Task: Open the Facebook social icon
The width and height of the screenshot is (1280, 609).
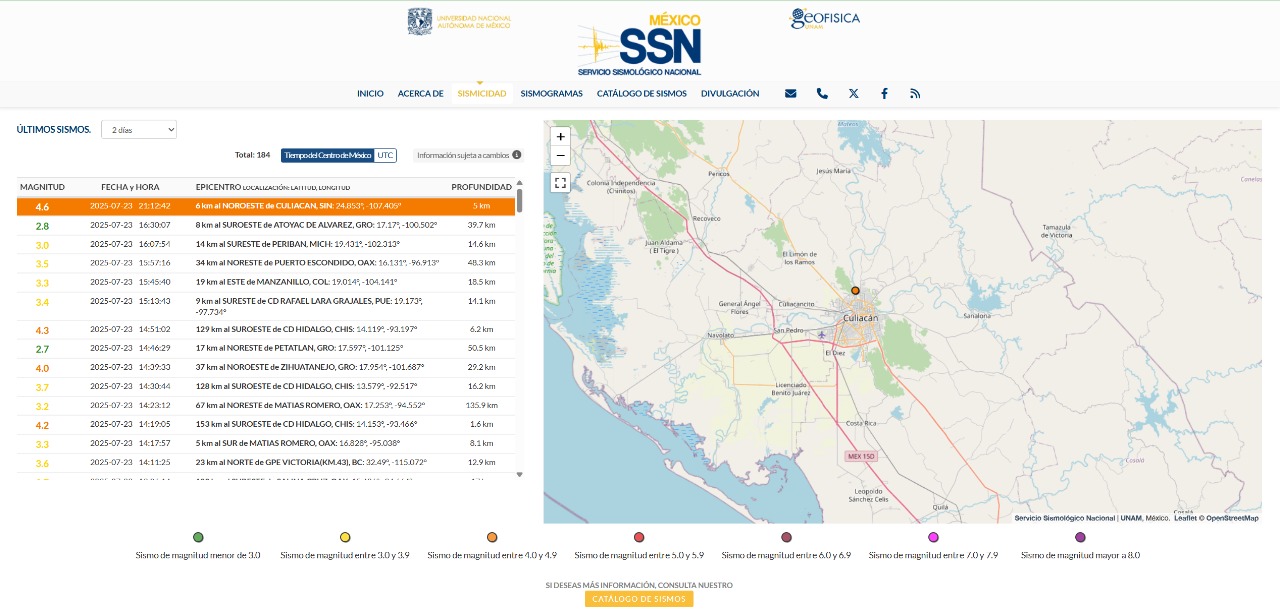Action: (x=884, y=93)
